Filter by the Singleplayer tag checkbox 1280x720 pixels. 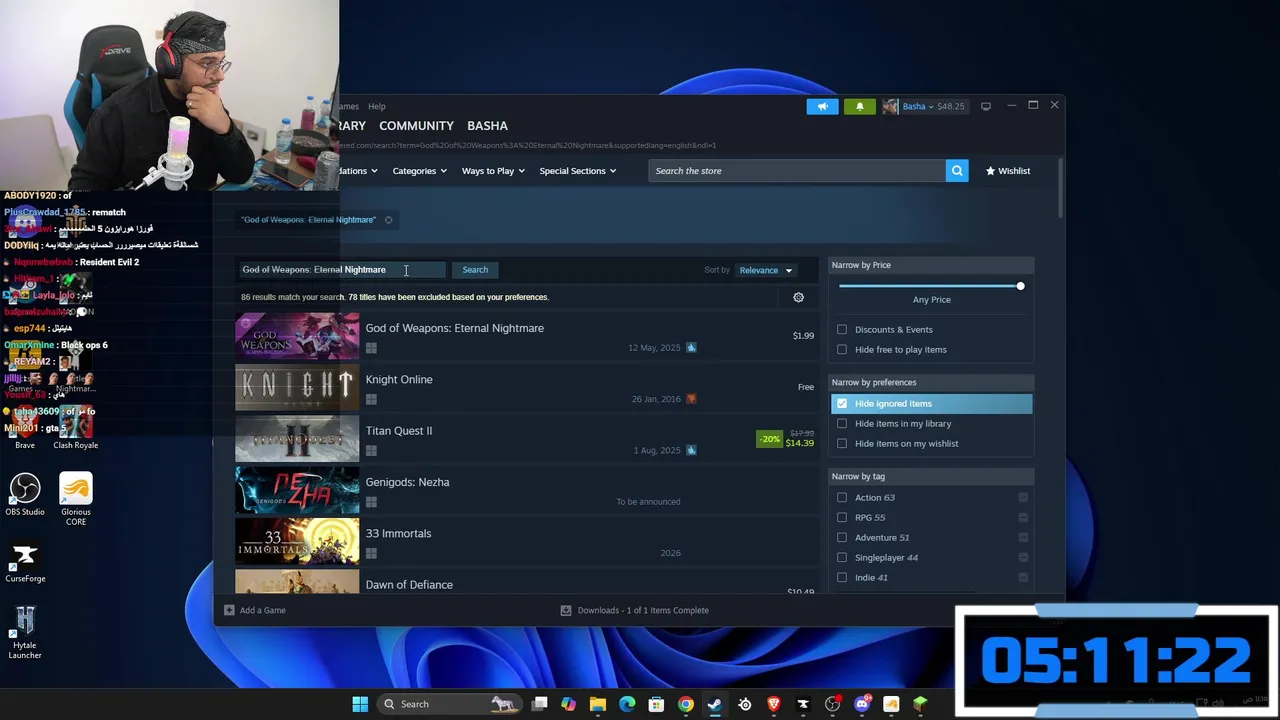coord(842,557)
